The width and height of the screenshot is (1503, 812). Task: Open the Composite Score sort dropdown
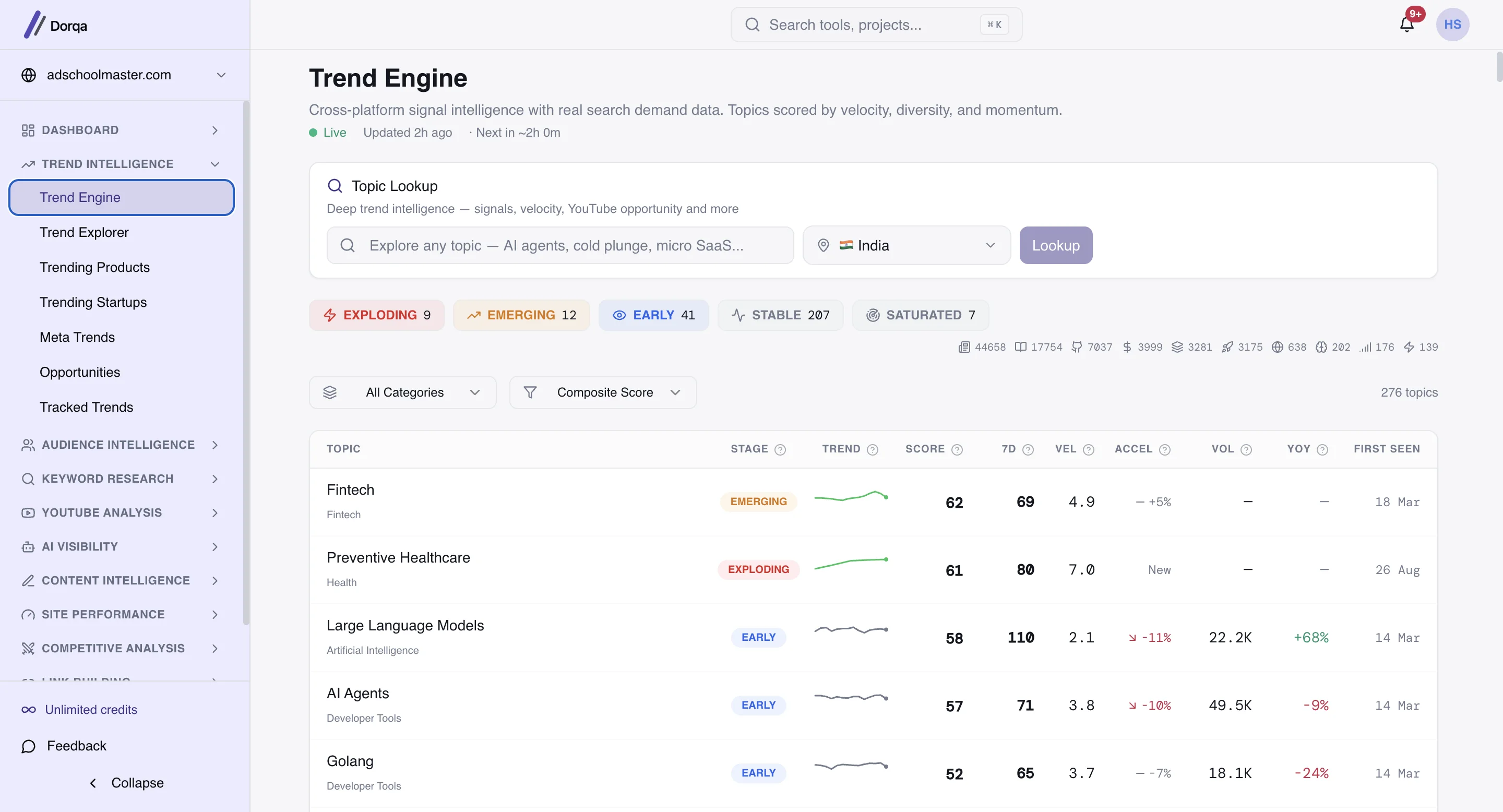click(603, 392)
